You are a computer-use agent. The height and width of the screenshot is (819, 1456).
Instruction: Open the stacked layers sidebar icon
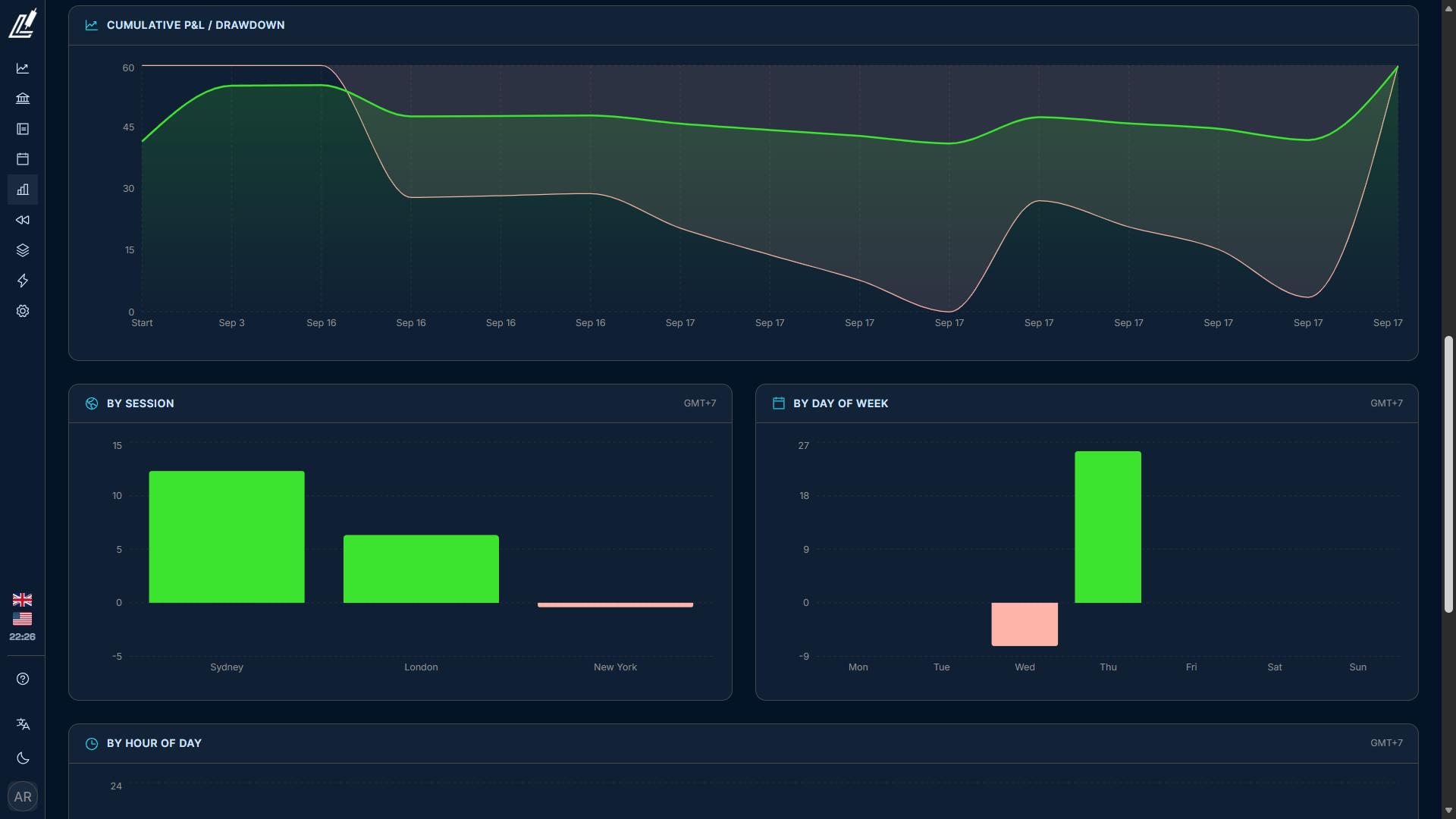point(23,250)
